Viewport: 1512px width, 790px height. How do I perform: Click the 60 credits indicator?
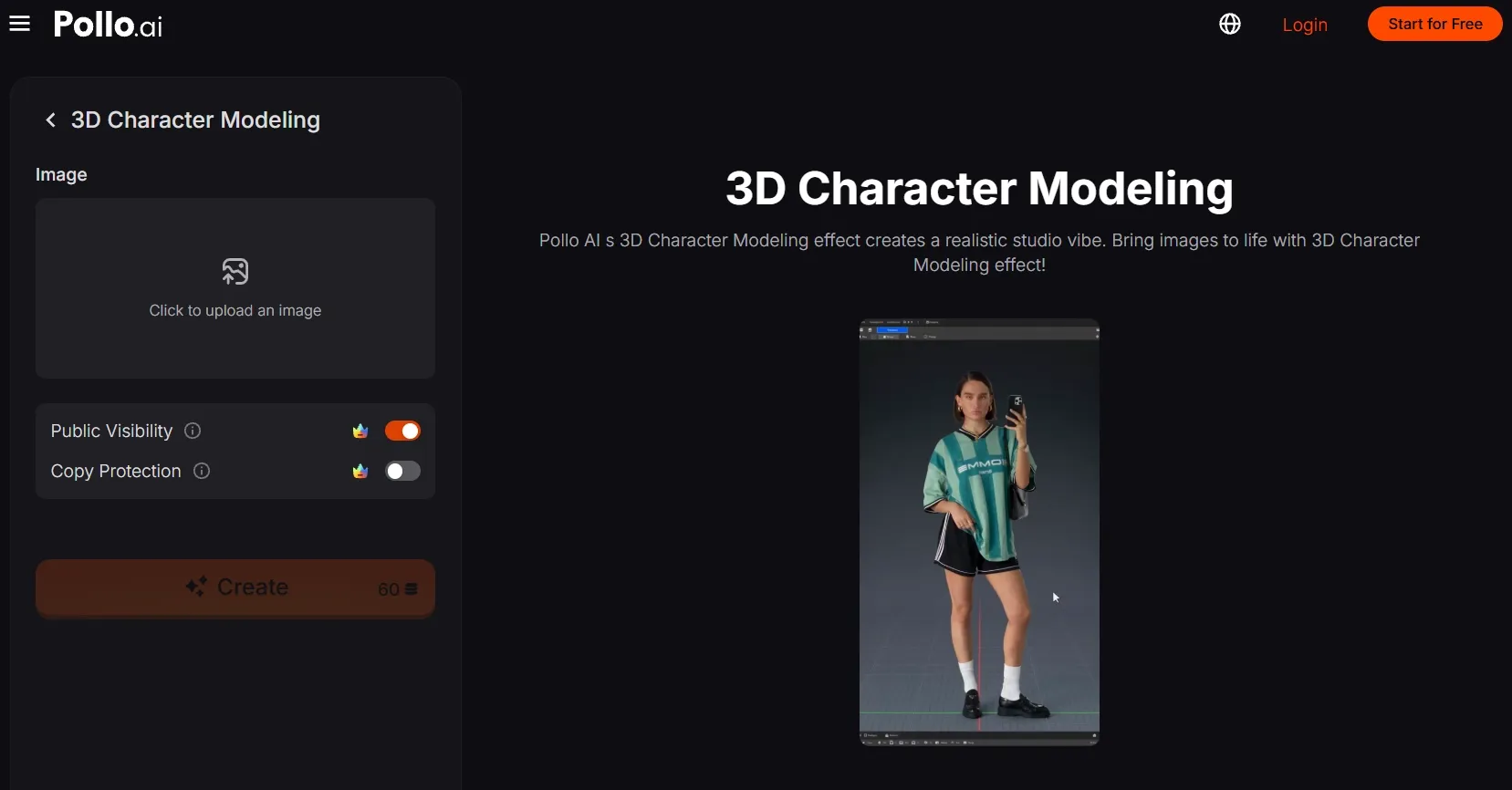pos(398,589)
